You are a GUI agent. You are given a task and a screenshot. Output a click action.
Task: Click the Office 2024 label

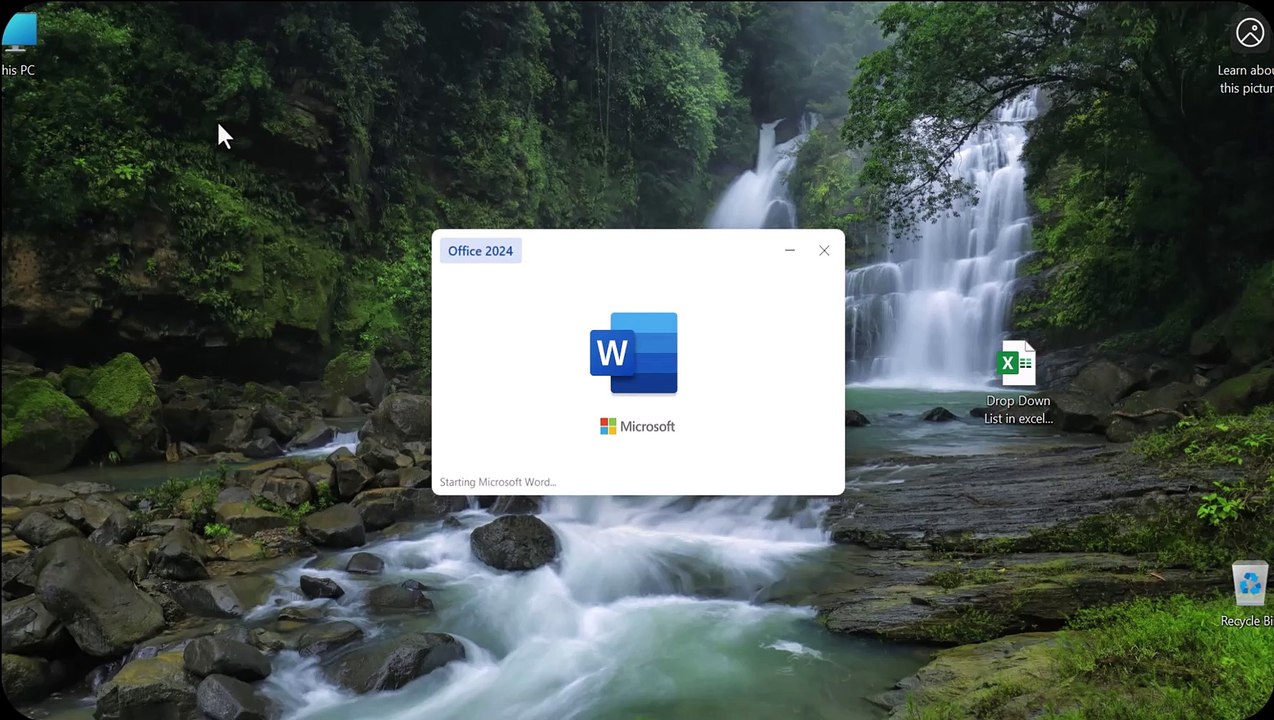pyautogui.click(x=480, y=251)
